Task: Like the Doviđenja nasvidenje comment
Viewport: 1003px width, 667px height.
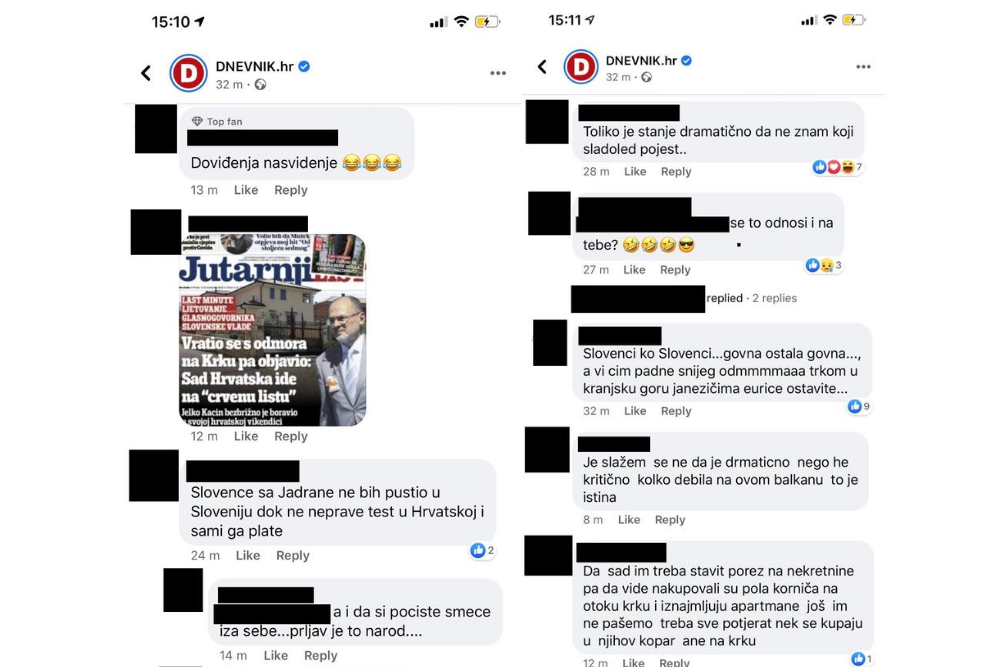Action: point(246,190)
